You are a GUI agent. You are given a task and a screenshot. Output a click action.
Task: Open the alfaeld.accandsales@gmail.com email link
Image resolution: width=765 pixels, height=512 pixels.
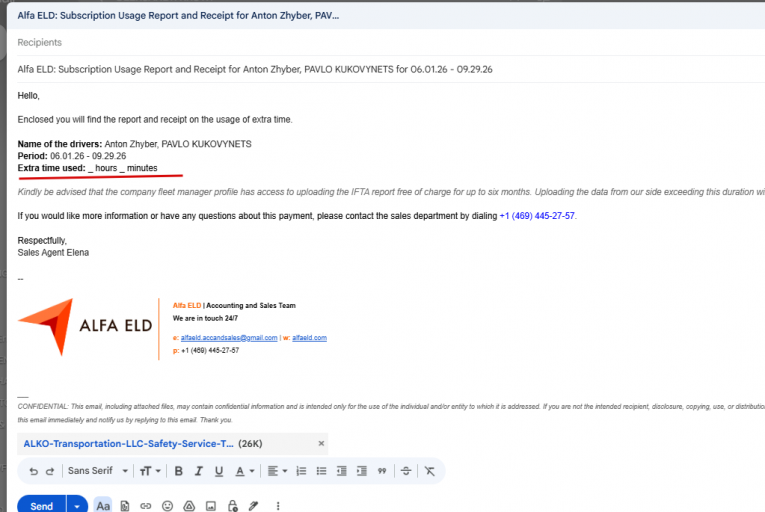229,338
